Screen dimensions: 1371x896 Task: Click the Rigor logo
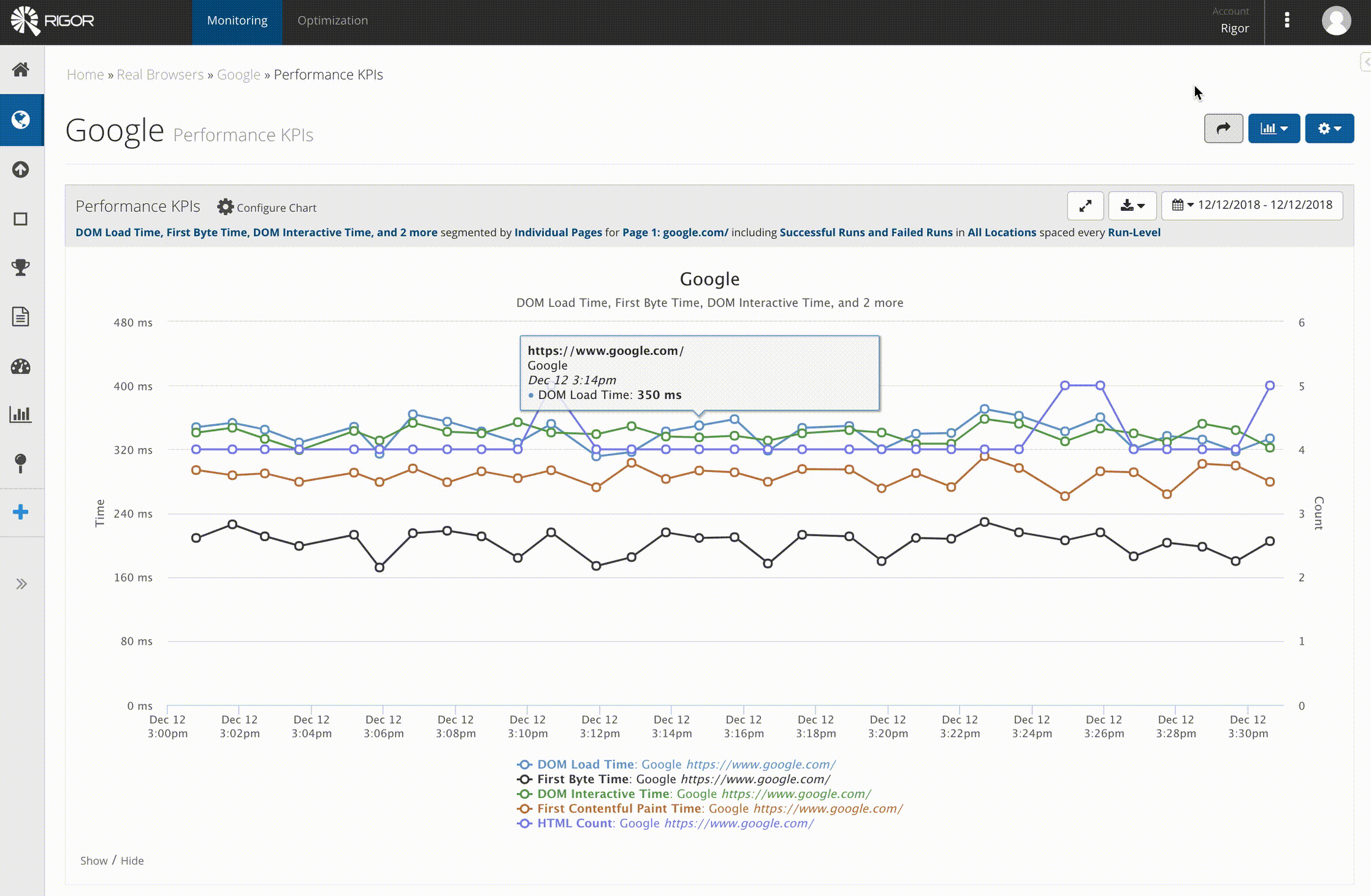[x=53, y=21]
